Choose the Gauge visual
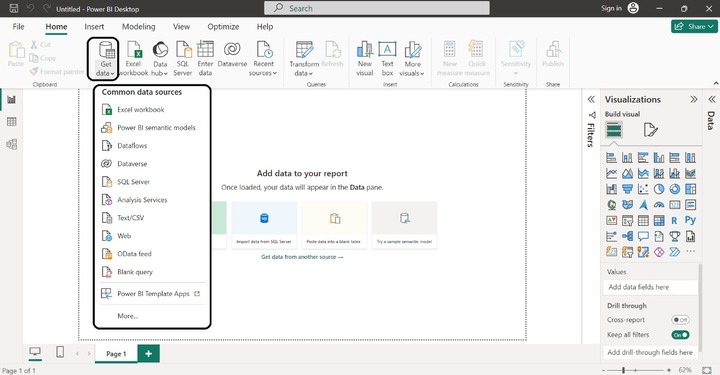720x375 pixels. tap(659, 205)
